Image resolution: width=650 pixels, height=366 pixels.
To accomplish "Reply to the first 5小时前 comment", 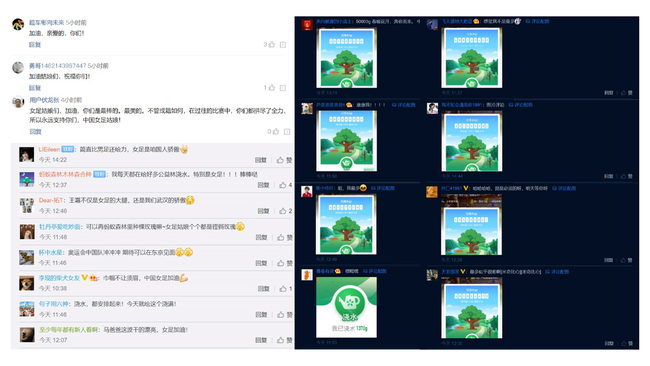I will (x=35, y=44).
